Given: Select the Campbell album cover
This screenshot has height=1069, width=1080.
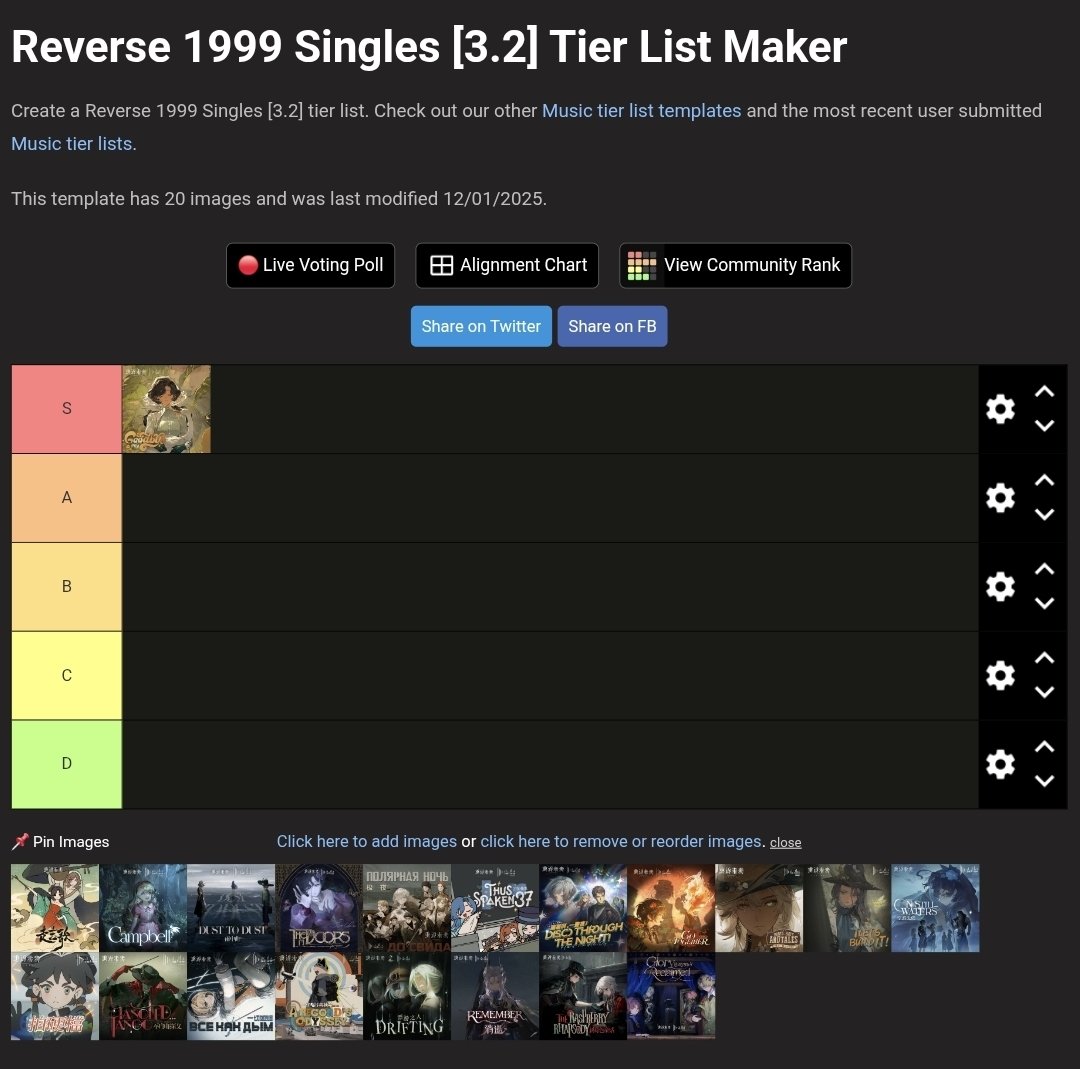Looking at the screenshot, I should (143, 908).
